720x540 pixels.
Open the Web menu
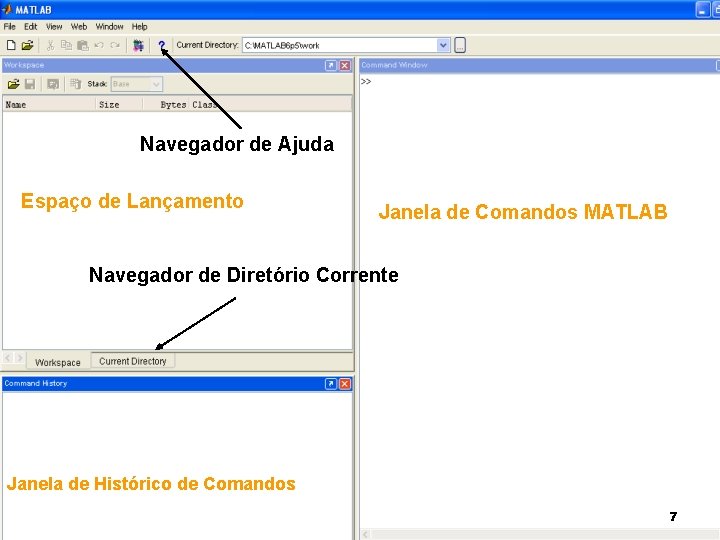(79, 27)
